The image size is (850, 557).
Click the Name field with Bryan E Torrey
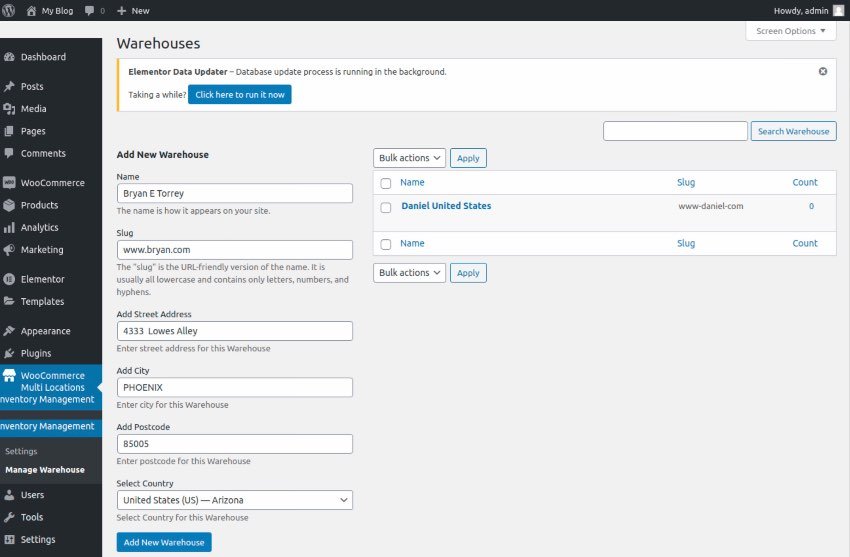coord(235,193)
